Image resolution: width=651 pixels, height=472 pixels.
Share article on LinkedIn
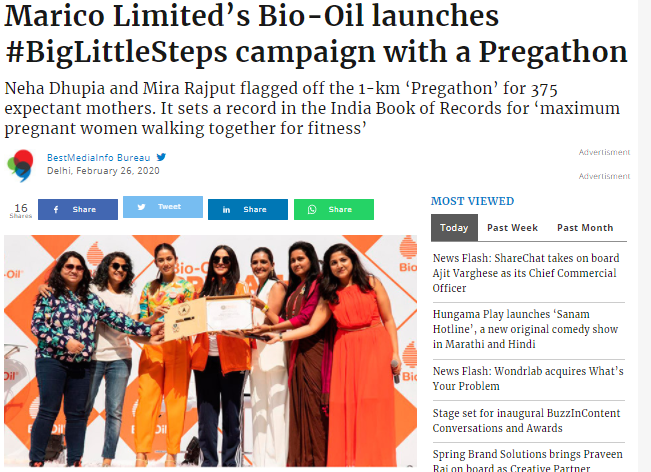248,210
